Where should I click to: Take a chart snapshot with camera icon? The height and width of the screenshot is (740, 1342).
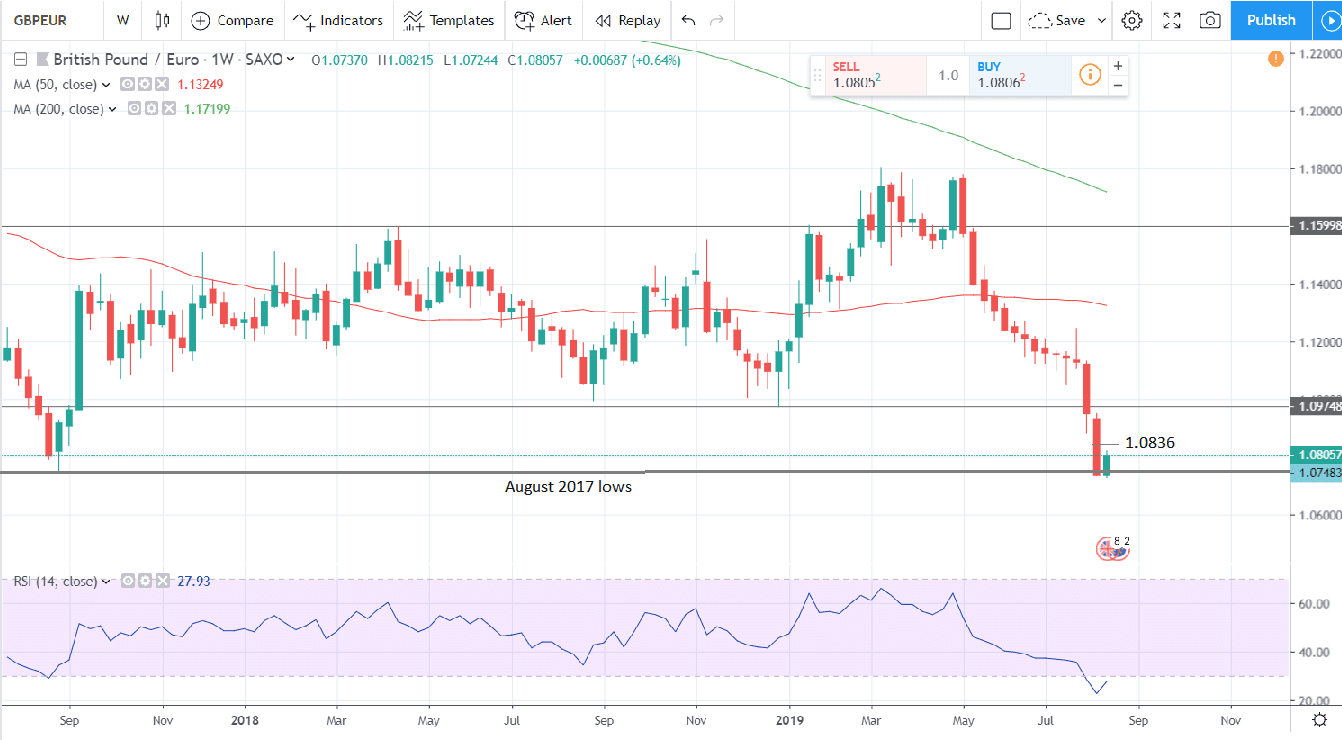tap(1210, 20)
